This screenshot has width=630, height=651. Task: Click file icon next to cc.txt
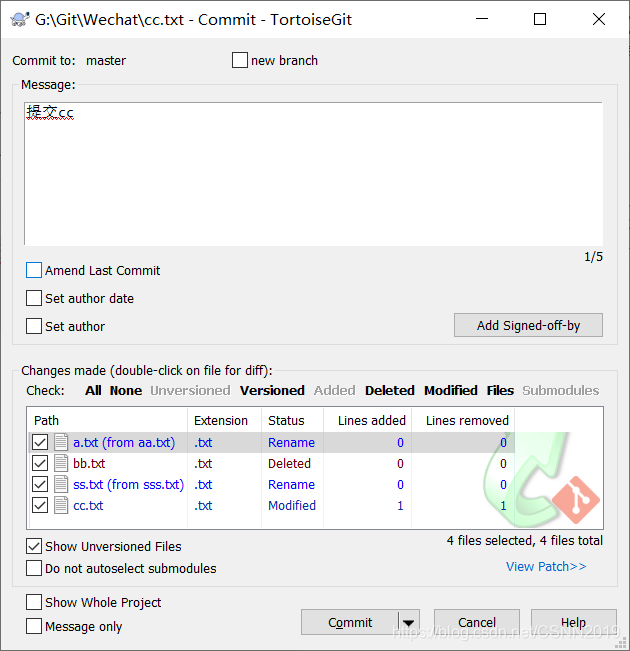[61, 506]
